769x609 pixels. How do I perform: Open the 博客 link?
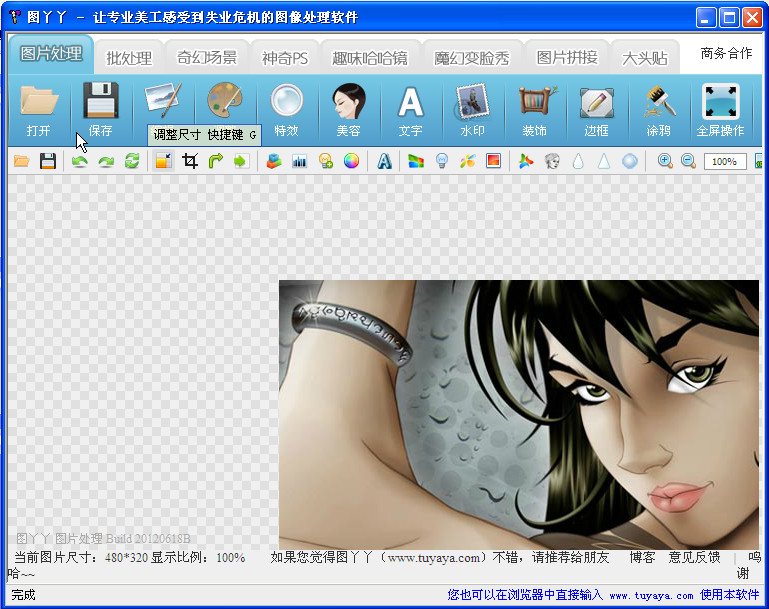pos(642,558)
